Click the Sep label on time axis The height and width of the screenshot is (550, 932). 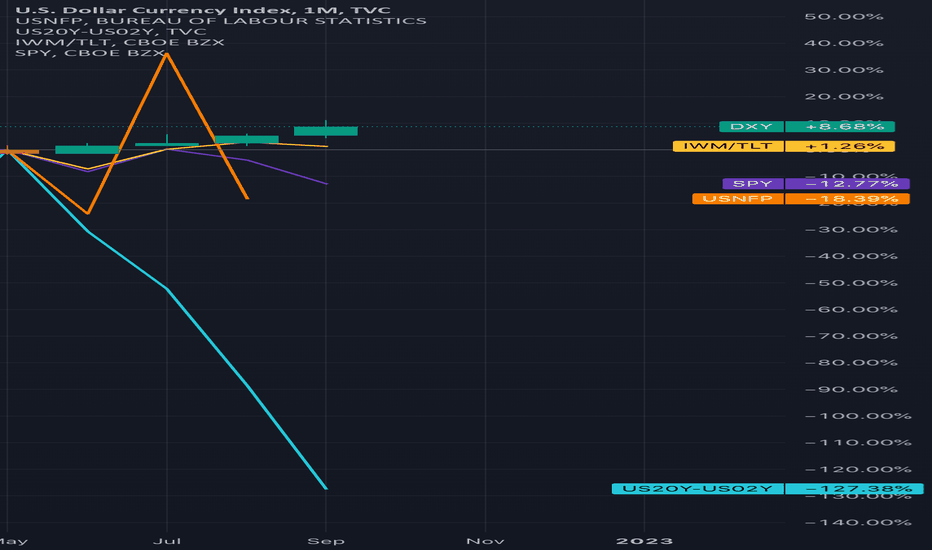[326, 541]
